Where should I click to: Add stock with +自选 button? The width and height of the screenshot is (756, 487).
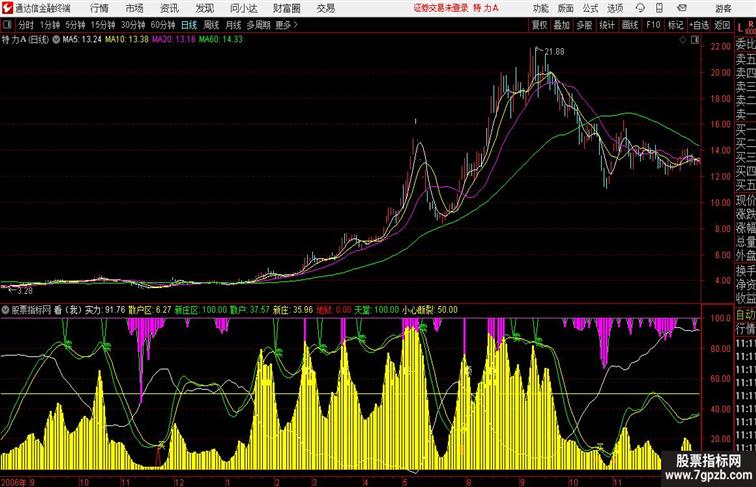pos(699,25)
